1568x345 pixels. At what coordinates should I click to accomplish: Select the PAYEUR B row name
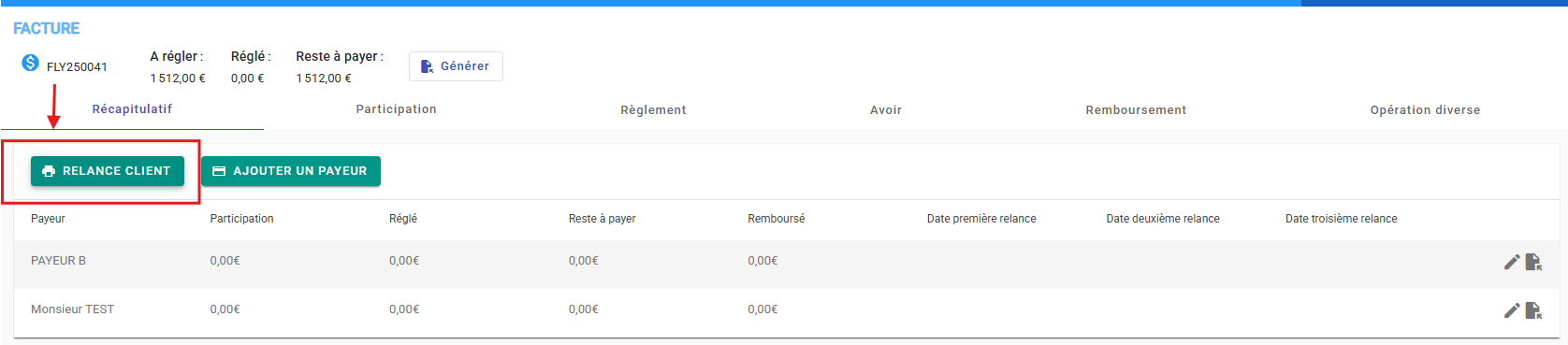(x=58, y=261)
